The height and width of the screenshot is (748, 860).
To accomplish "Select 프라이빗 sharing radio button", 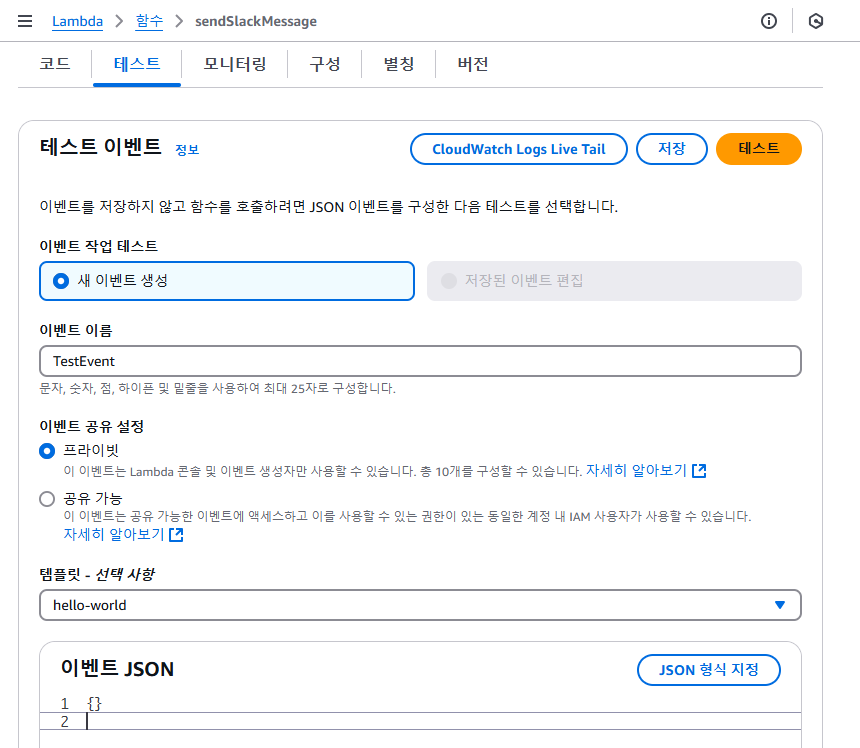I will coord(47,451).
